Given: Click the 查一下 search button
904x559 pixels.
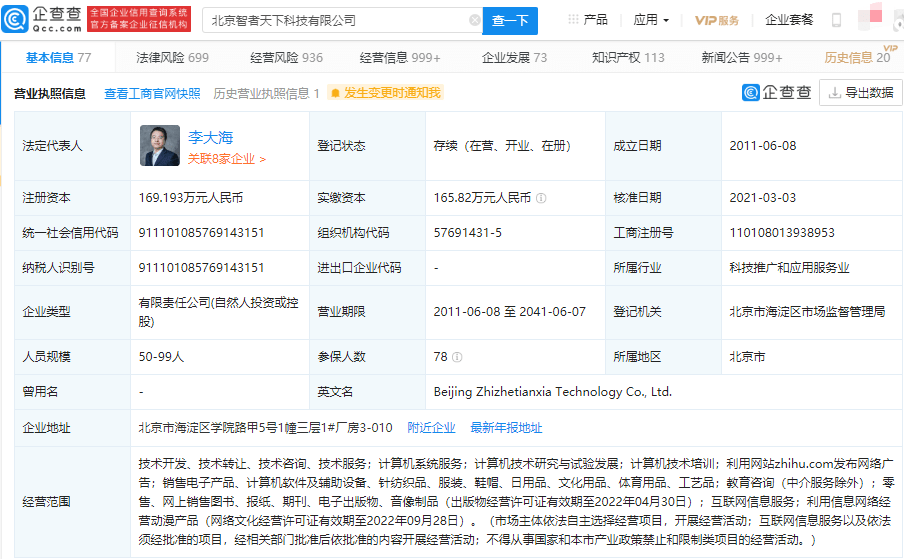Looking at the screenshot, I should [511, 20].
